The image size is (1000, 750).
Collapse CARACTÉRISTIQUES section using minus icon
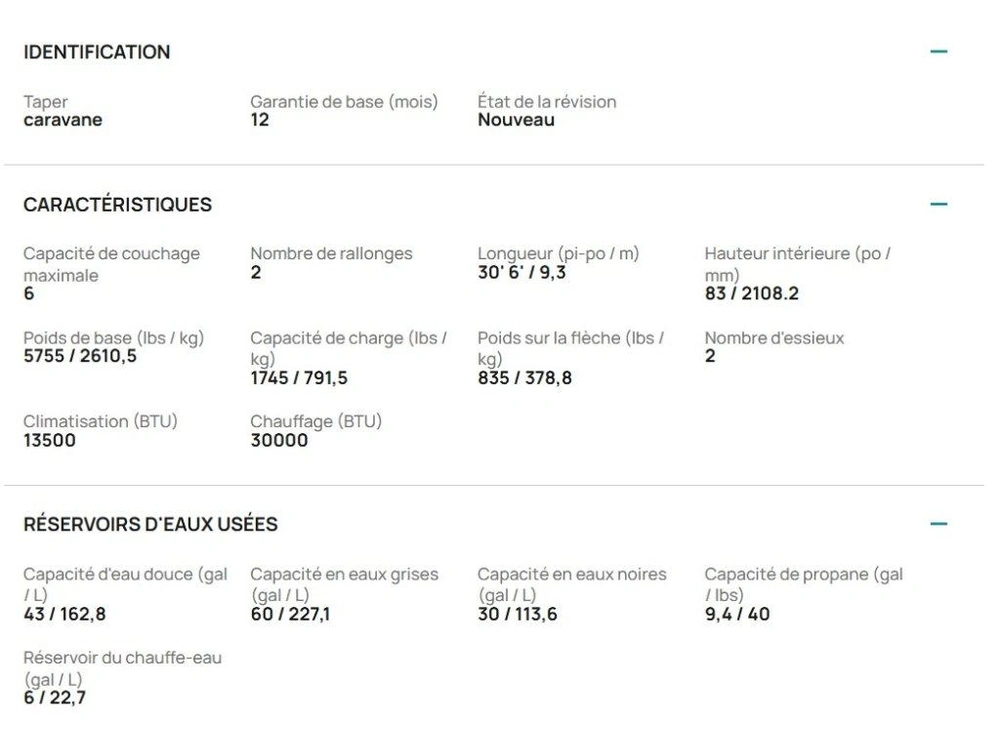click(938, 204)
